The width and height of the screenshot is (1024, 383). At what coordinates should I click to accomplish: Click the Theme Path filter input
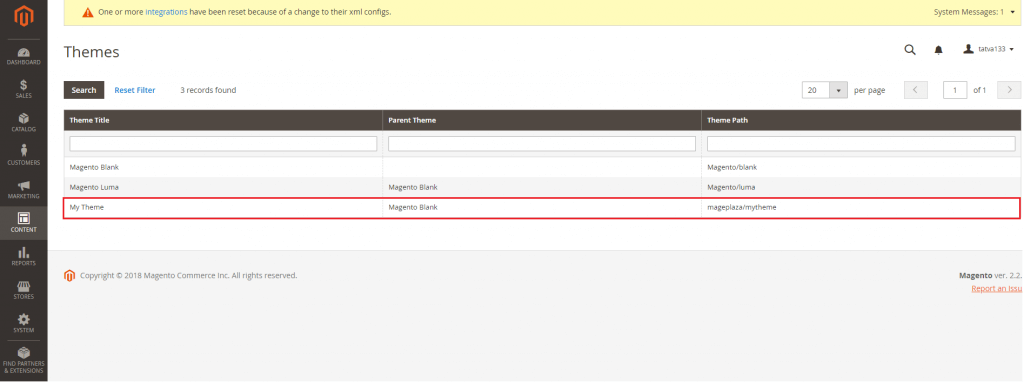tap(861, 144)
